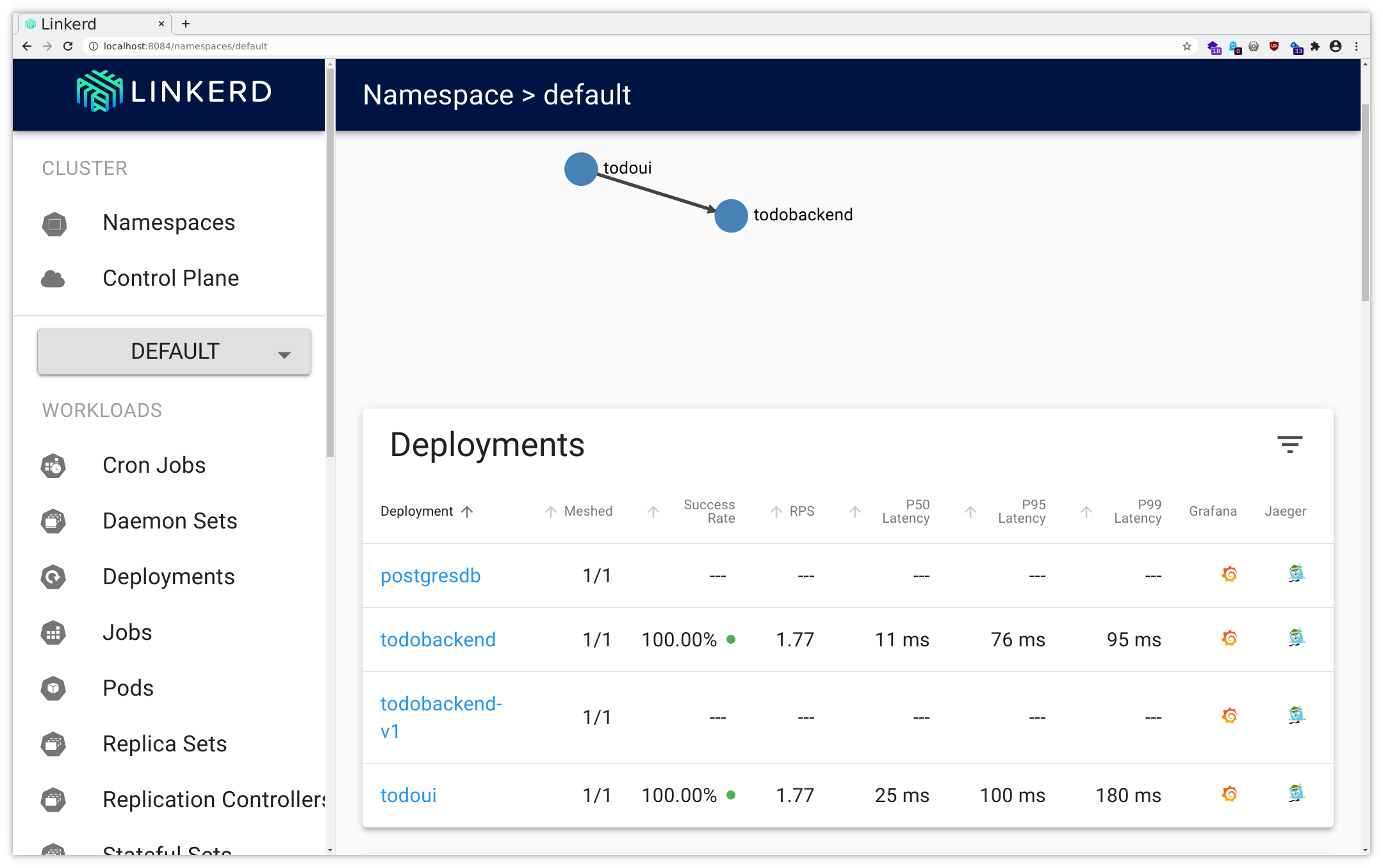Open Namespaces in sidebar
1383x868 pixels.
click(x=168, y=223)
